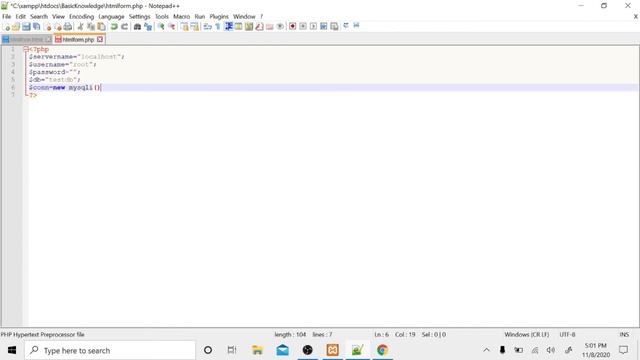The image size is (640, 360).
Task: Open the Macro menu
Action: point(181,16)
